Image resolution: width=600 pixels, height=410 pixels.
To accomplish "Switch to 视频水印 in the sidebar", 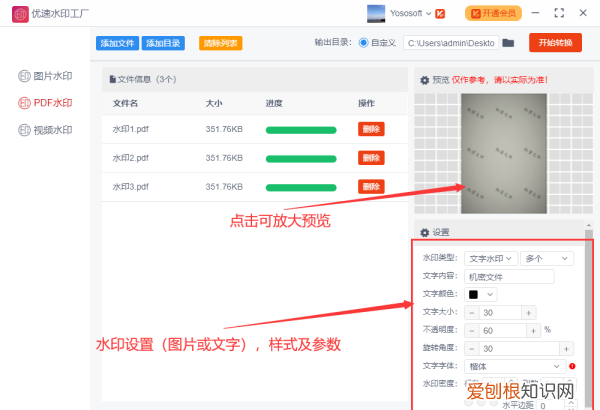I will tap(45, 130).
